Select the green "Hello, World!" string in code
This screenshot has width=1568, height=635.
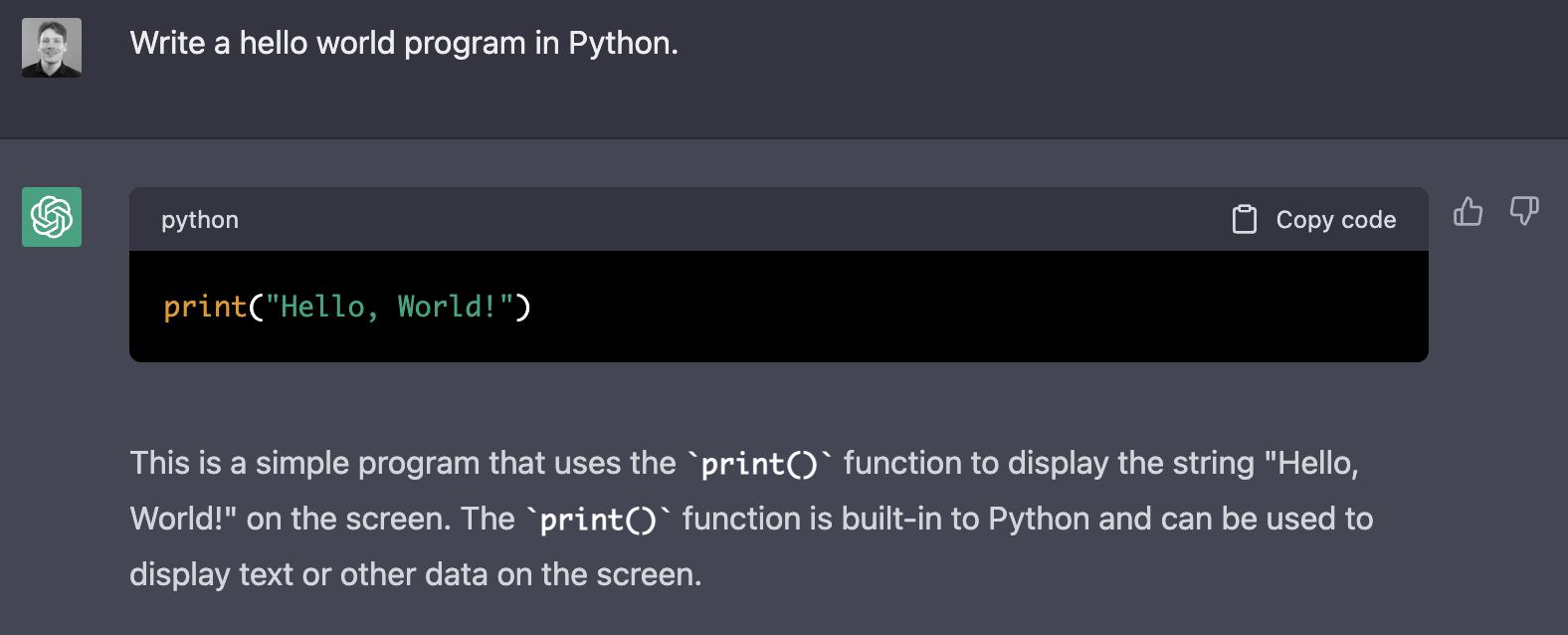pyautogui.click(x=388, y=307)
